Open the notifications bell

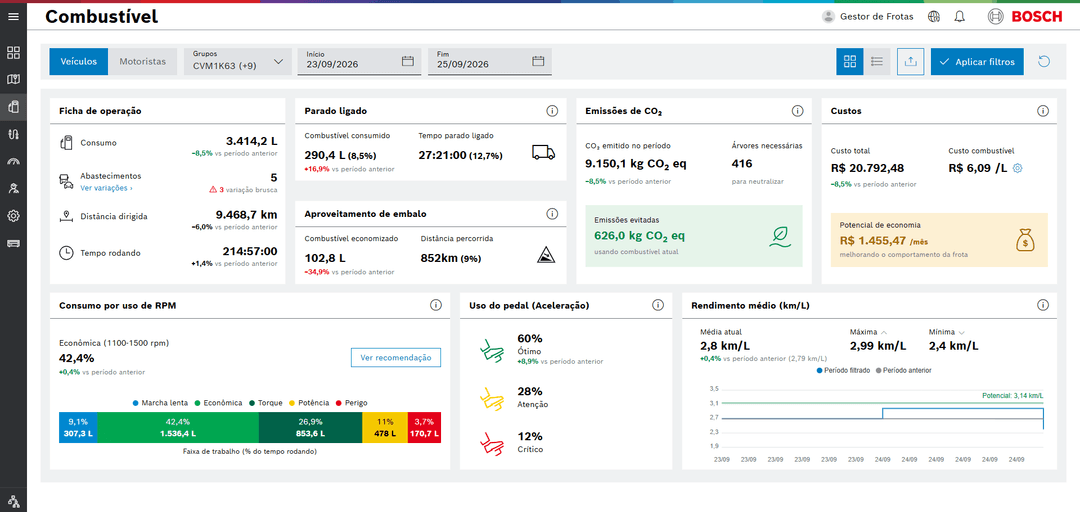pos(959,17)
